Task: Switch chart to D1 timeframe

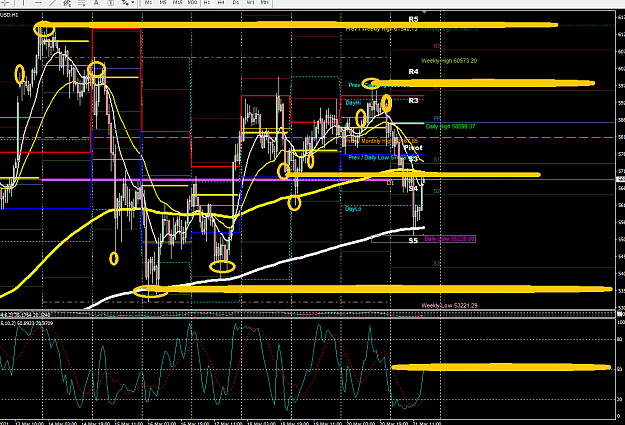Action: tap(236, 2)
